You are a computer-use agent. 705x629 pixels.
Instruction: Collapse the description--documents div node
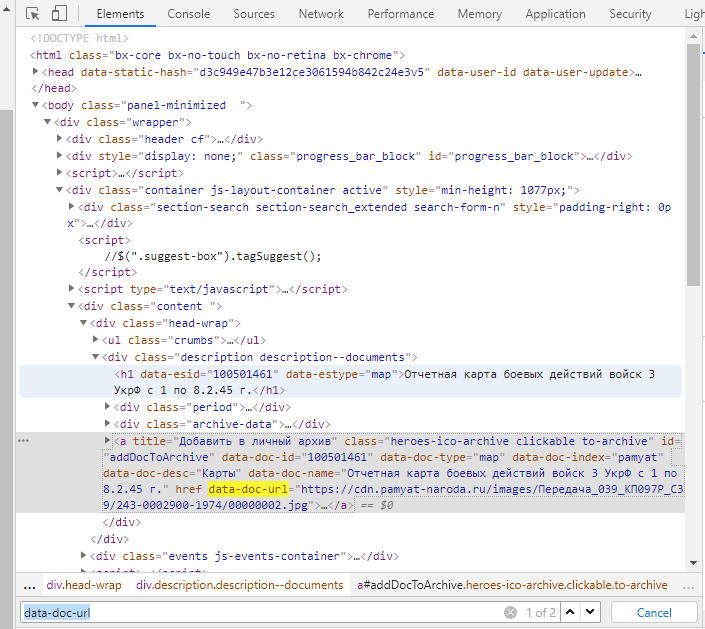click(x=95, y=357)
